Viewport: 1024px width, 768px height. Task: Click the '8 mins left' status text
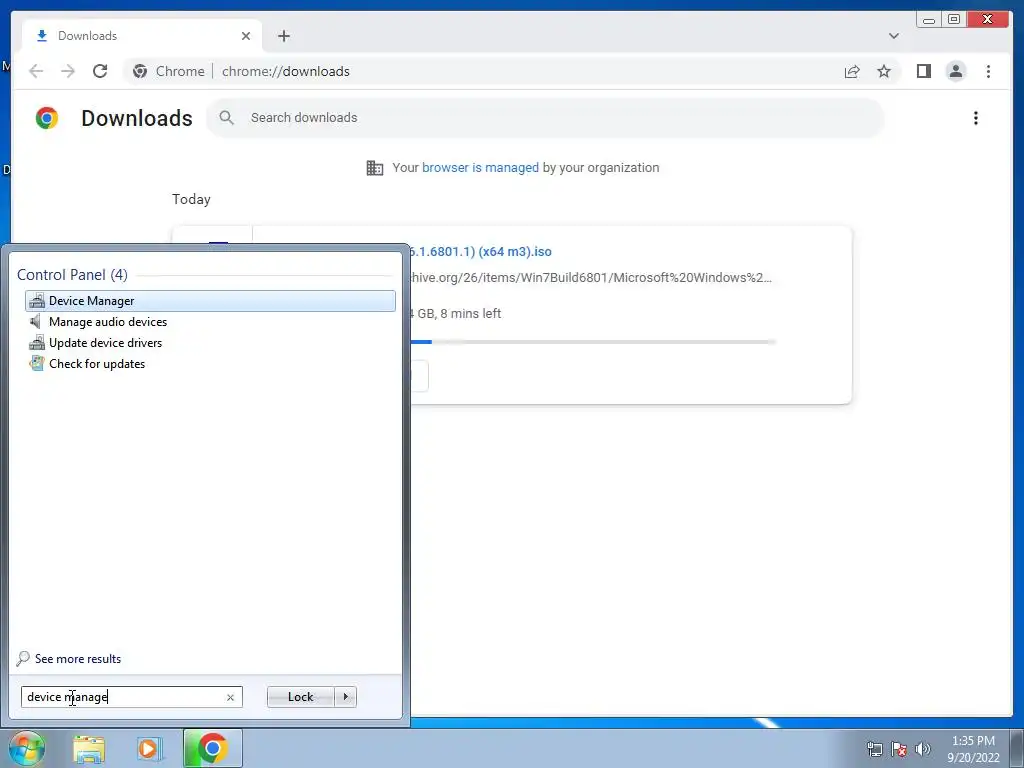point(470,313)
